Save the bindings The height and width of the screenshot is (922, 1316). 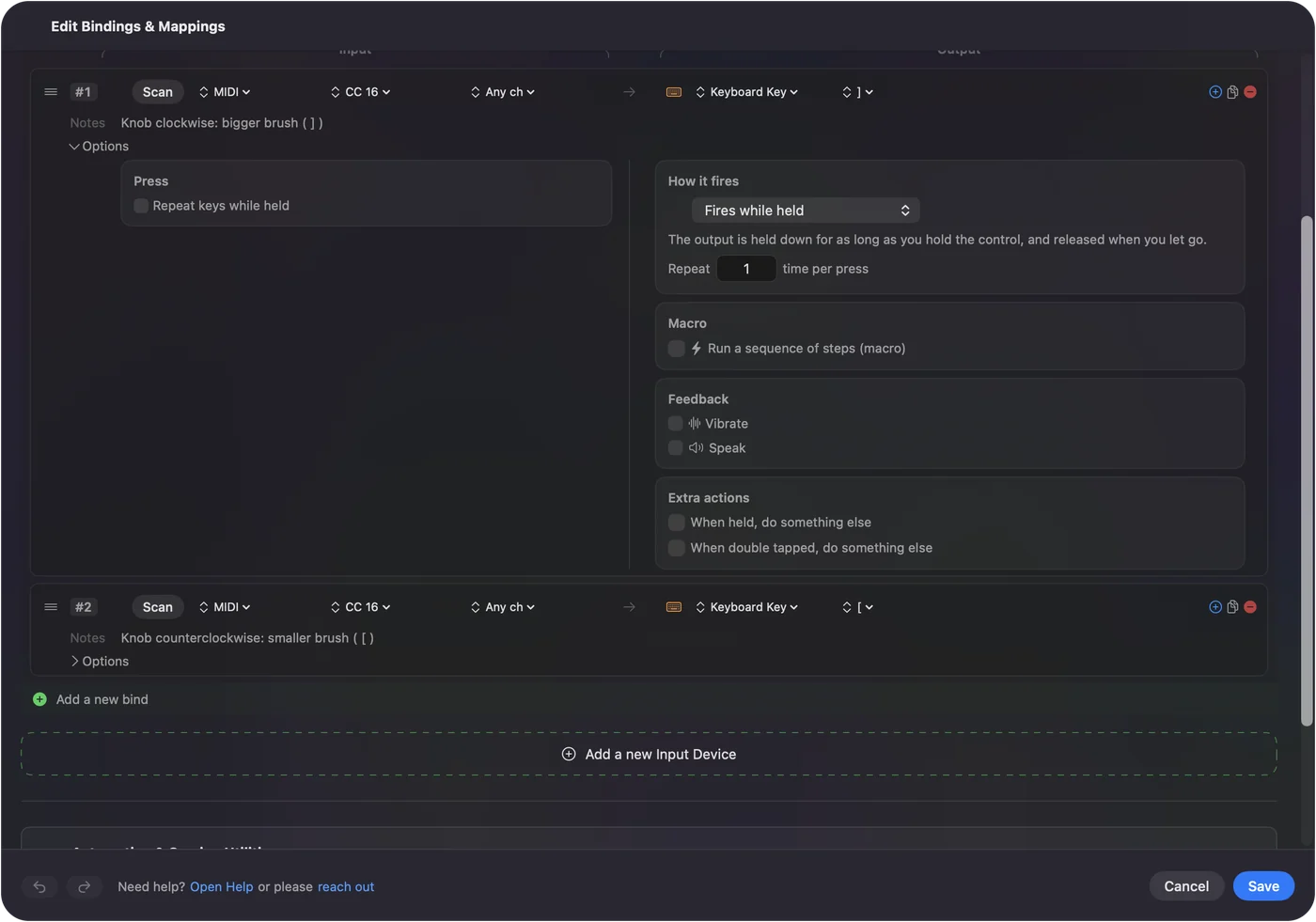[x=1263, y=886]
